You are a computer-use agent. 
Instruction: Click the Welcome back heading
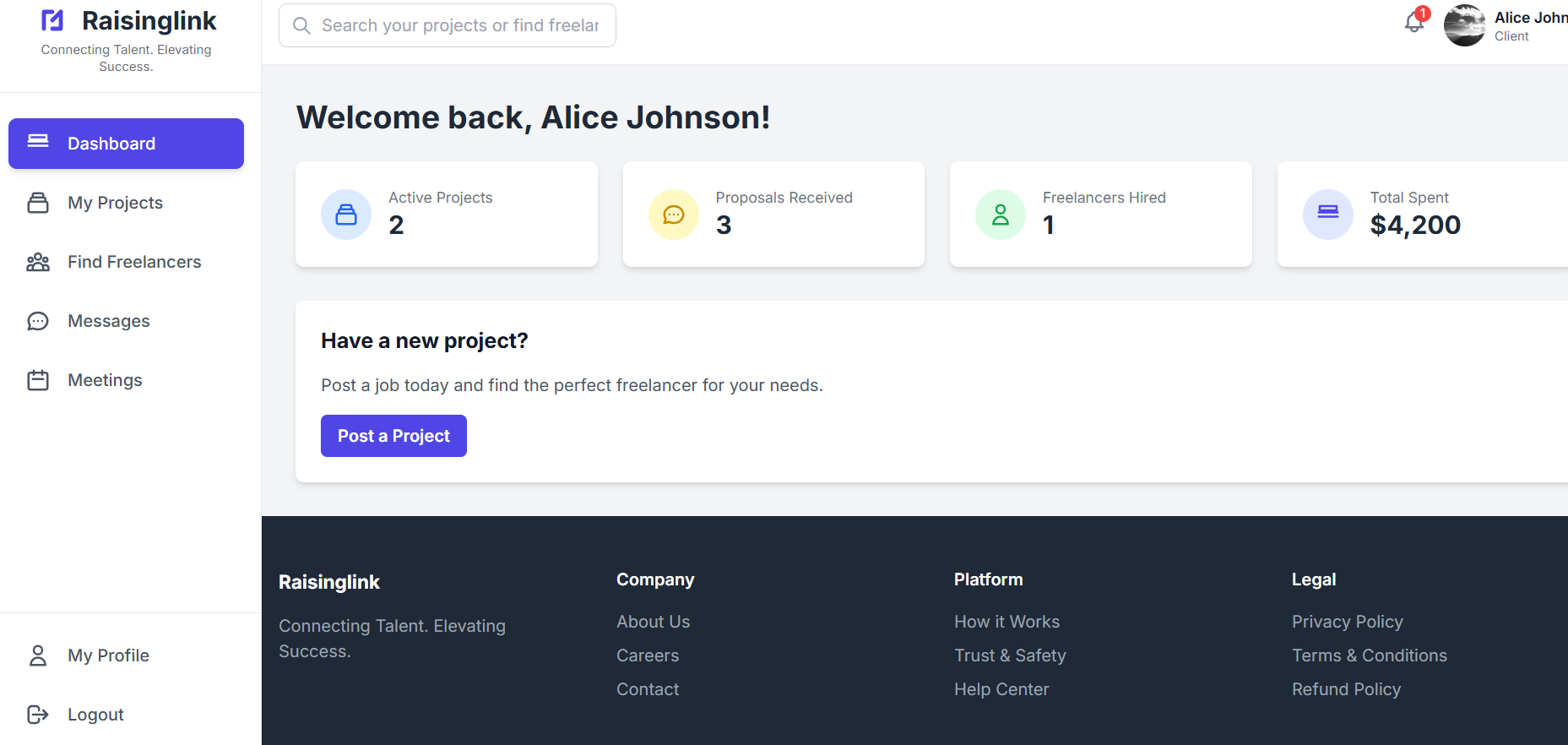click(x=533, y=117)
